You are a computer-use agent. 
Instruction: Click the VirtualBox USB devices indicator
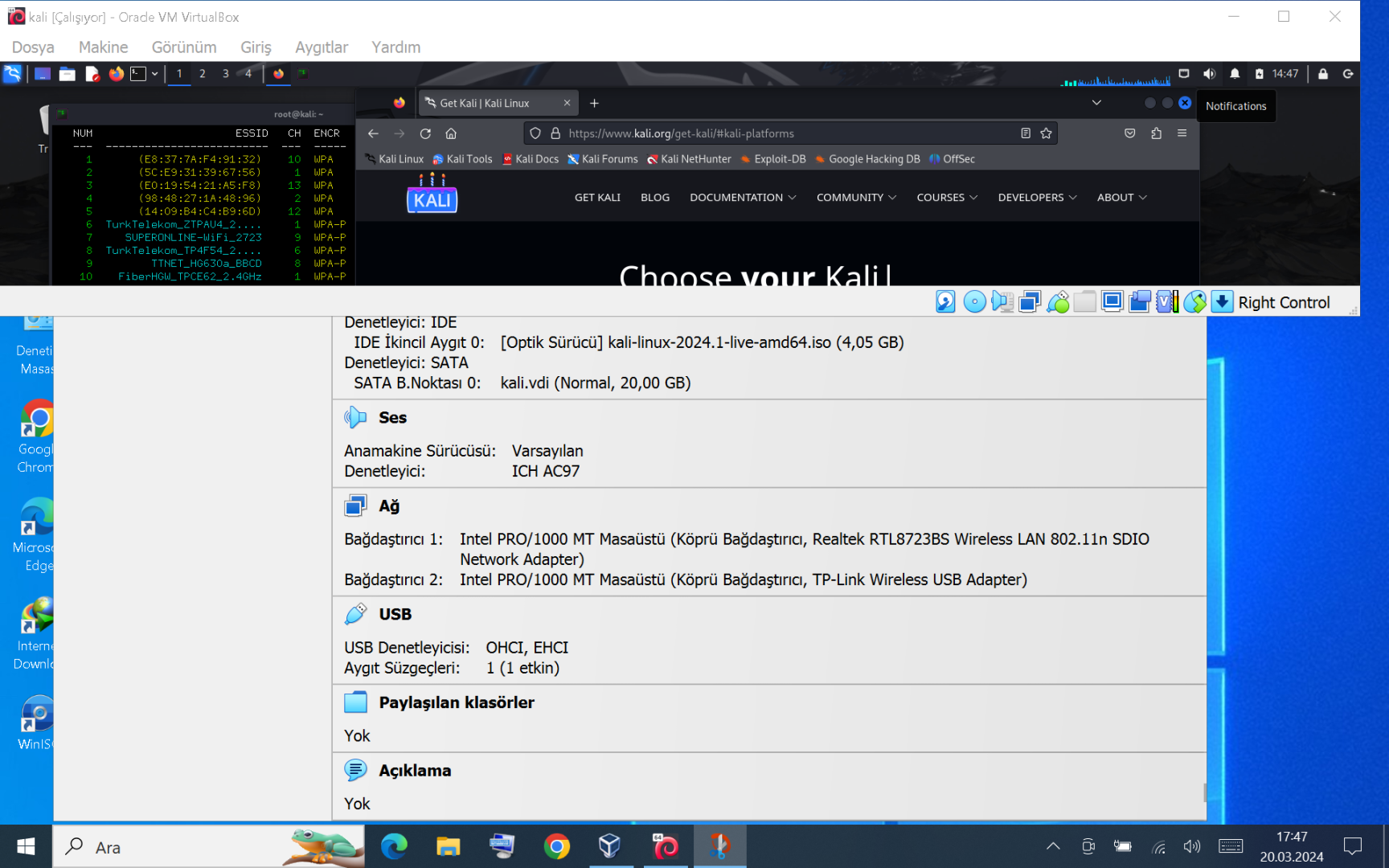[x=1057, y=302]
